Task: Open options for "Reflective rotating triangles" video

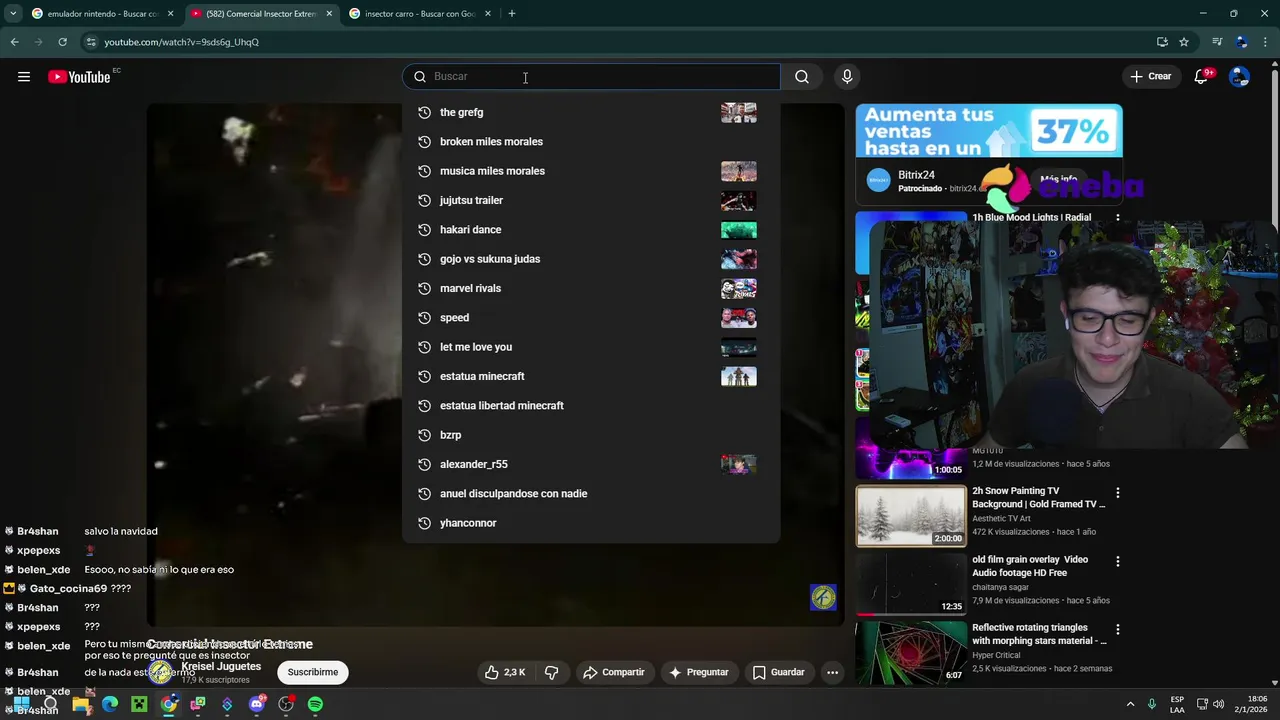Action: [x=1118, y=630]
